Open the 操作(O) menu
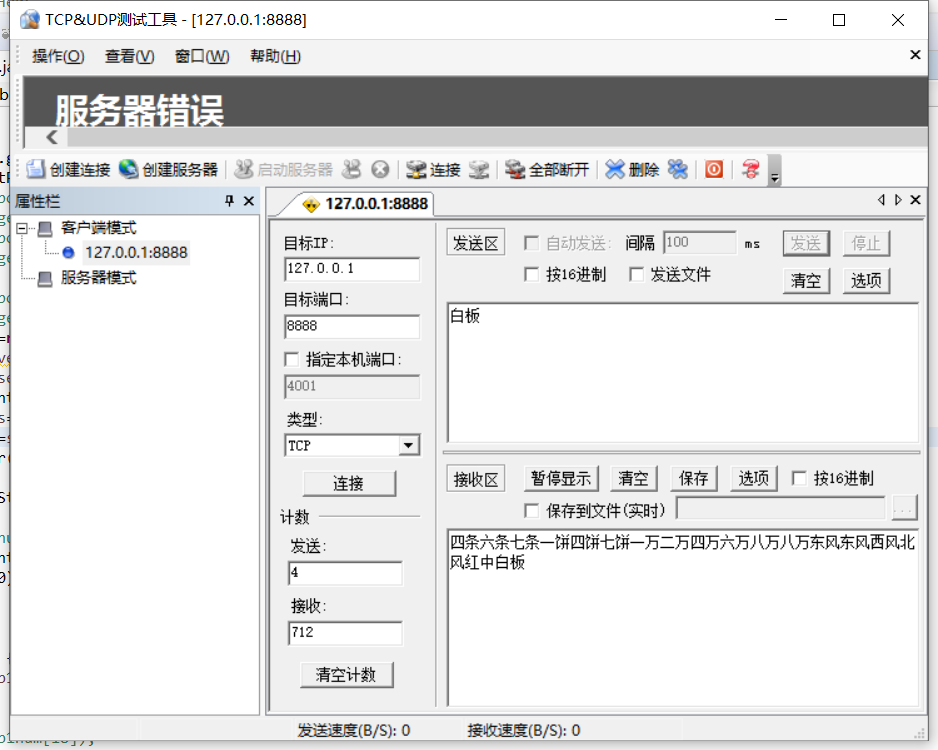Image resolution: width=938 pixels, height=750 pixels. pos(58,56)
